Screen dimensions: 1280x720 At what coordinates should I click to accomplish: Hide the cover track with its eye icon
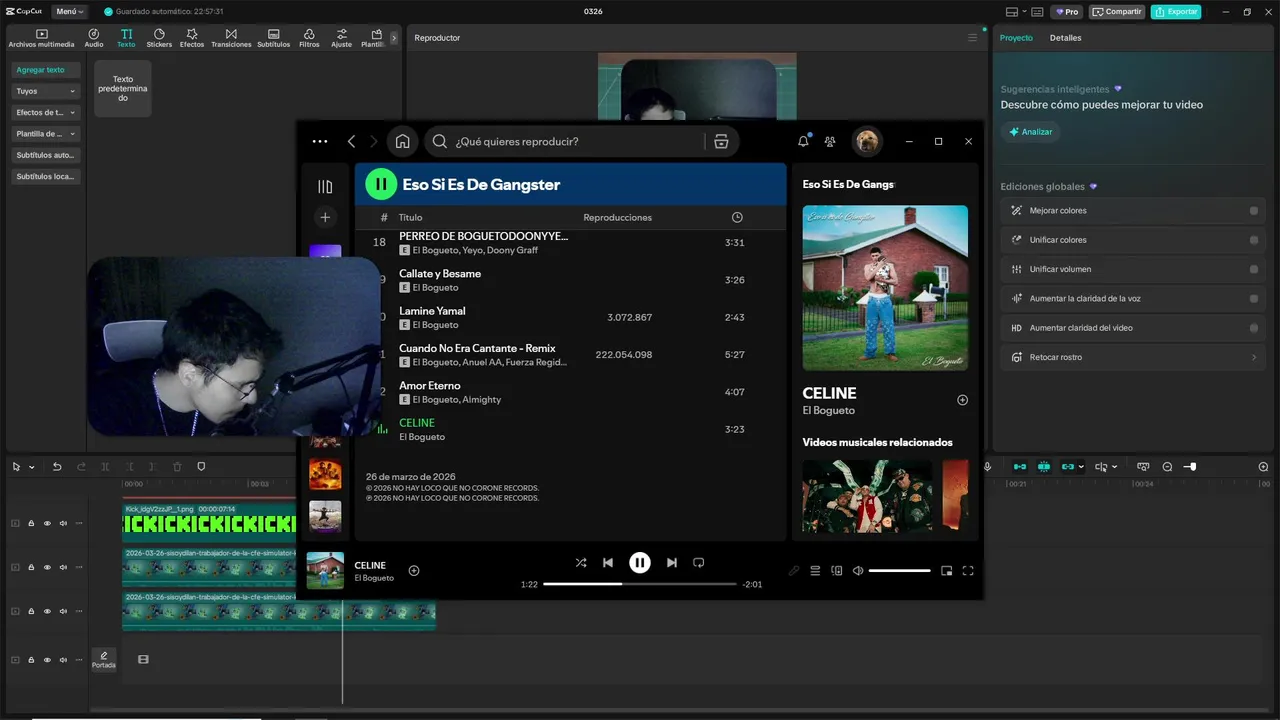(x=47, y=660)
